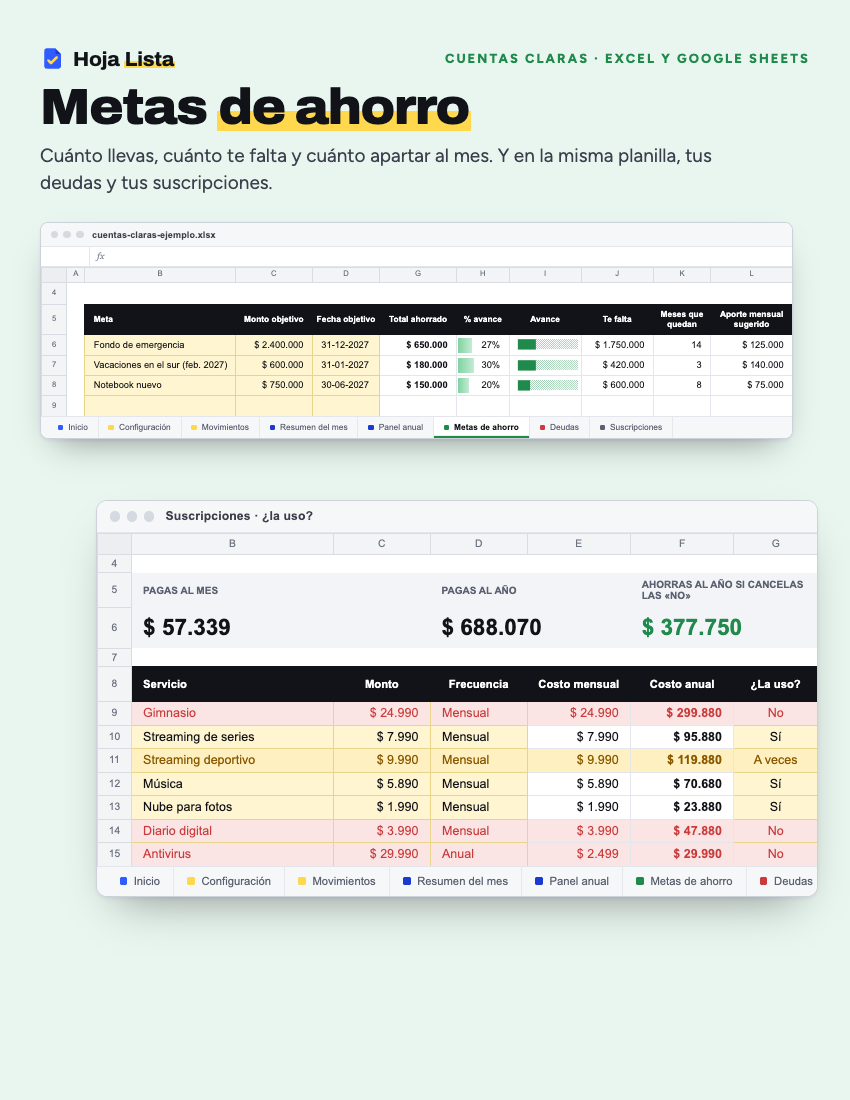Click the Hoja Lista logo icon

53,59
